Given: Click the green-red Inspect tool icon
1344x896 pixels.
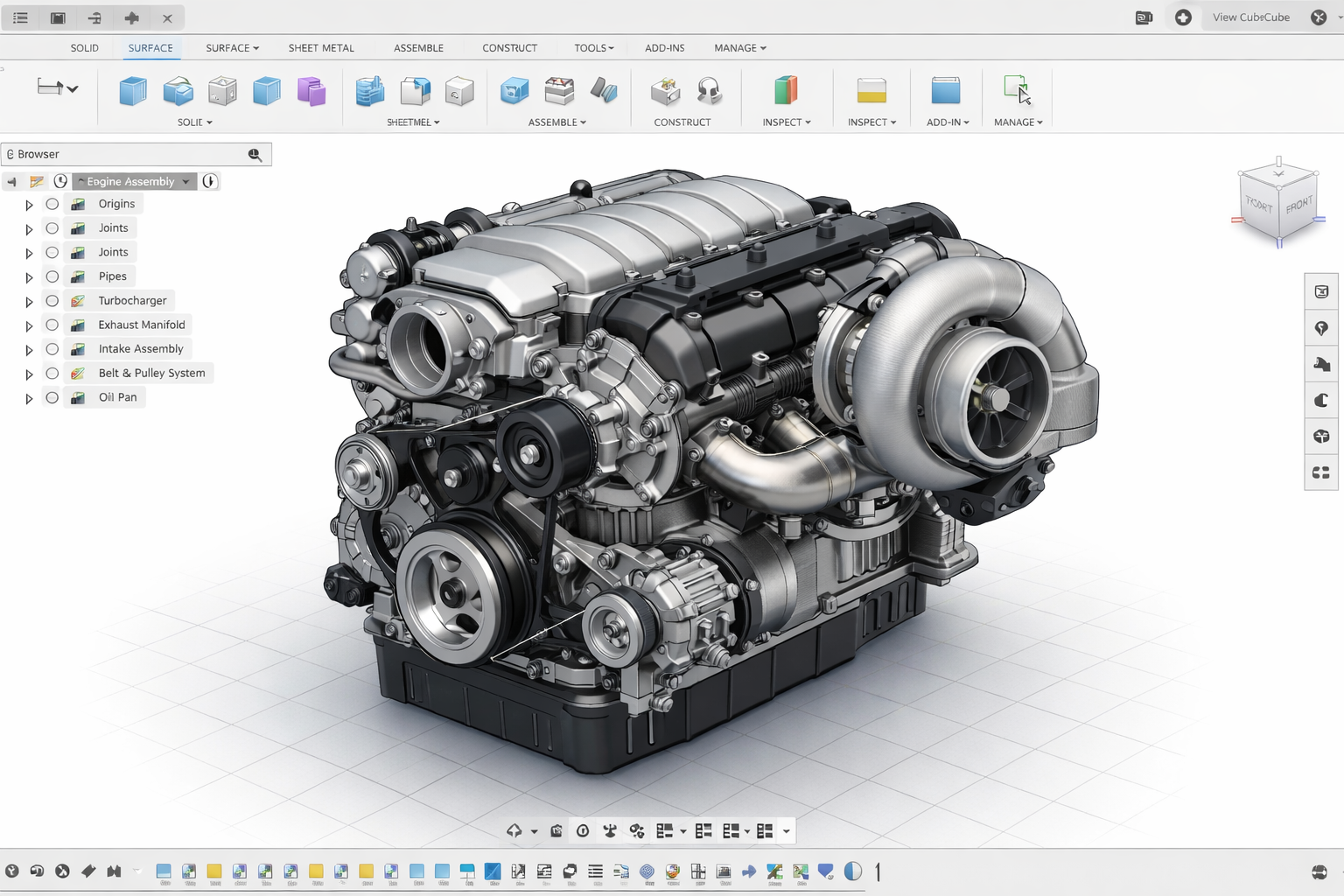Looking at the screenshot, I should [786, 90].
